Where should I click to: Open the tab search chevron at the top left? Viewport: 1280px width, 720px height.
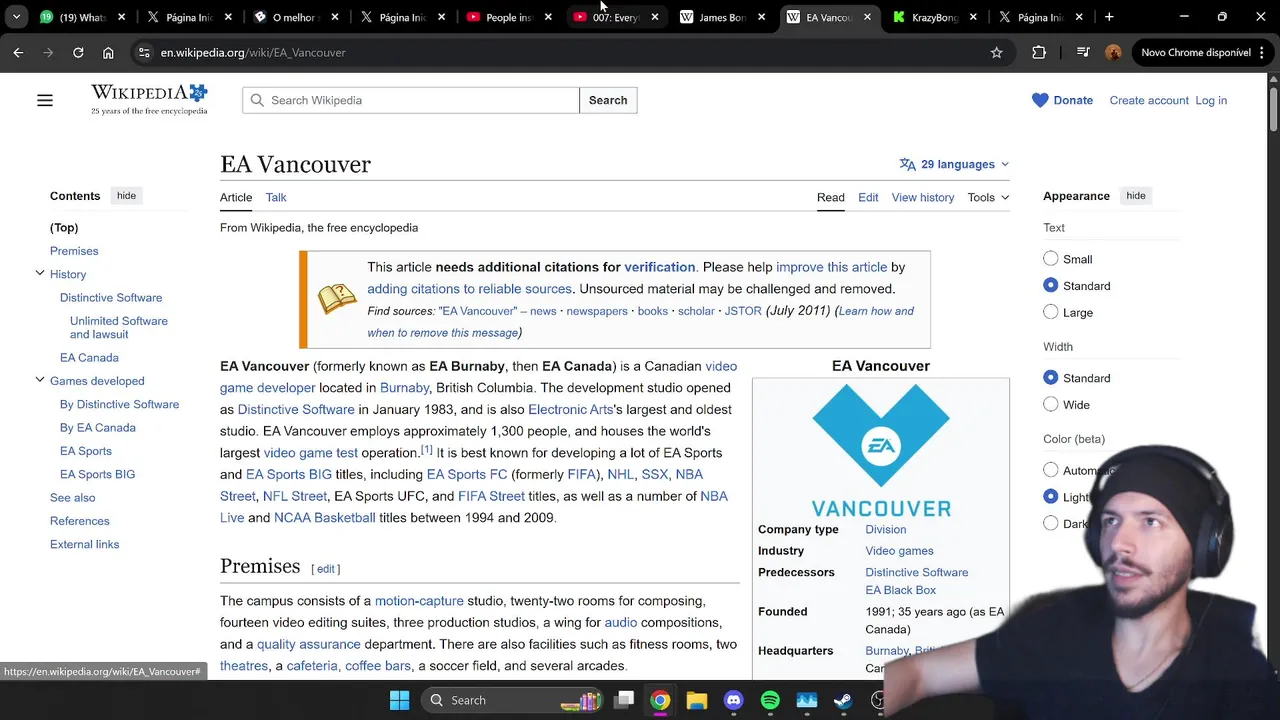pos(18,17)
